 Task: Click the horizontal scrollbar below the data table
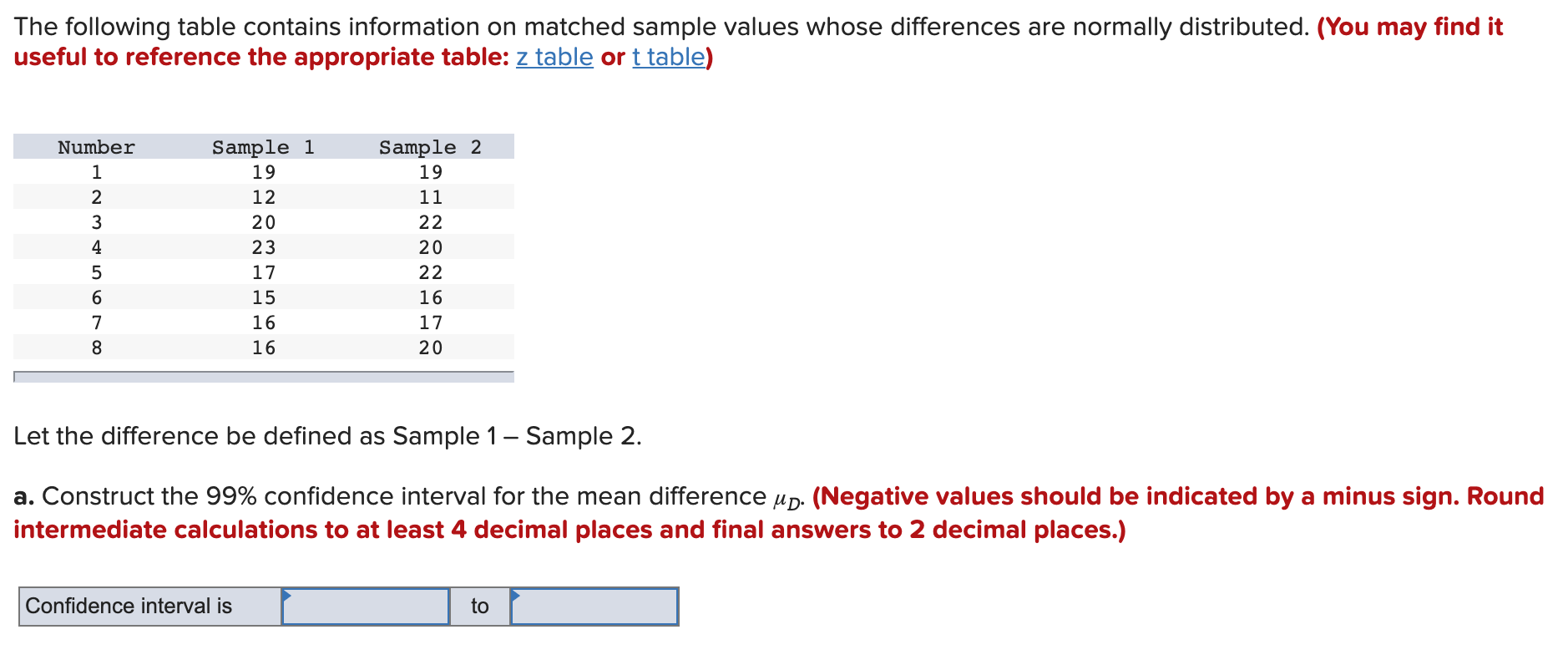pos(264,377)
